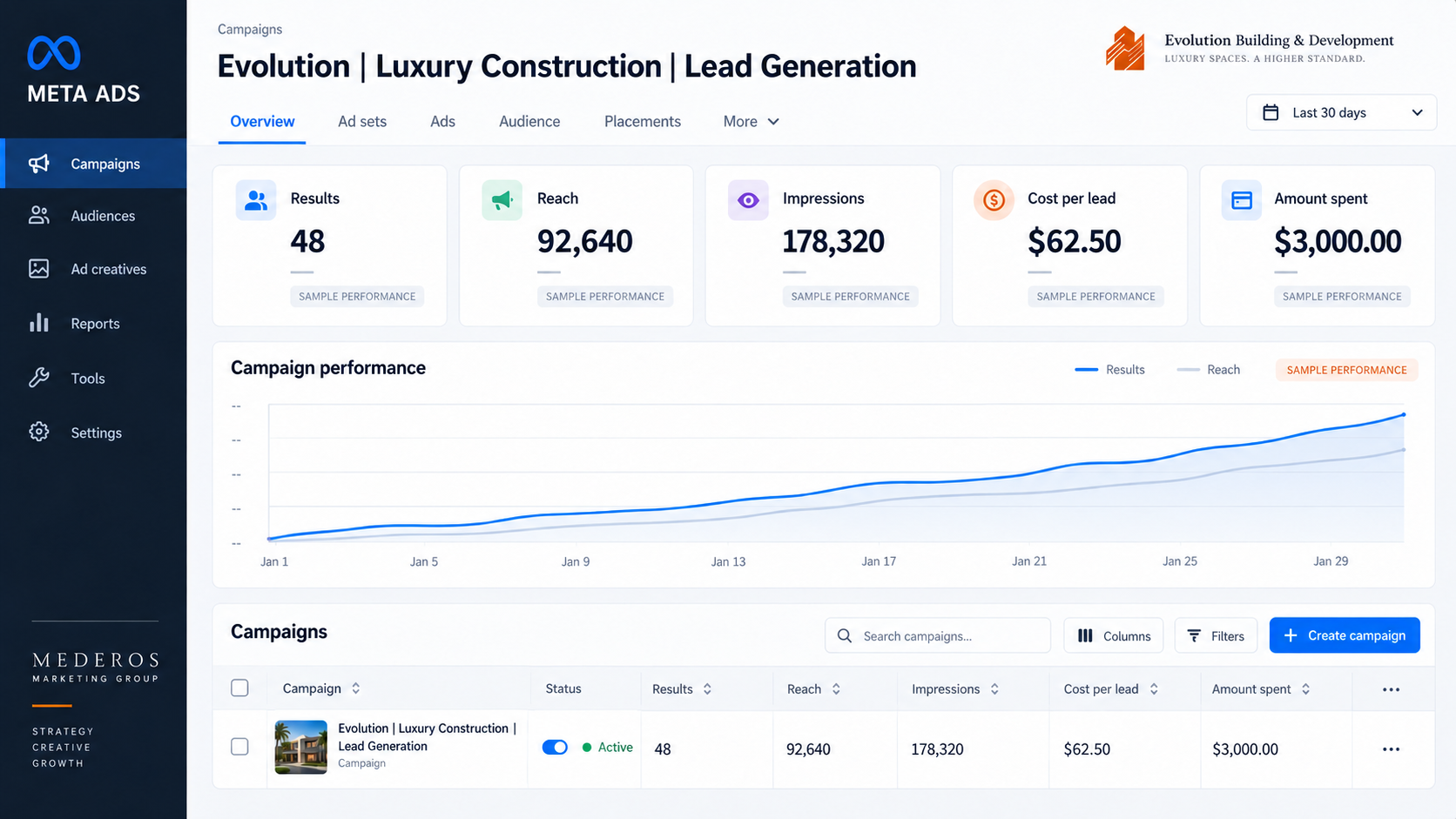Viewport: 1456px width, 819px height.
Task: Click the Jan 17 chart axis label
Action: point(879,561)
